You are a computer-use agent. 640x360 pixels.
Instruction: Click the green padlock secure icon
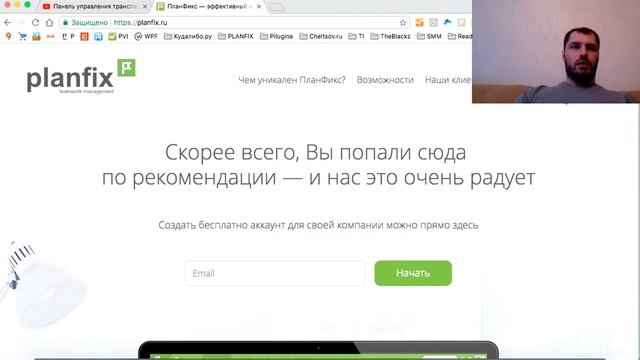(65, 22)
